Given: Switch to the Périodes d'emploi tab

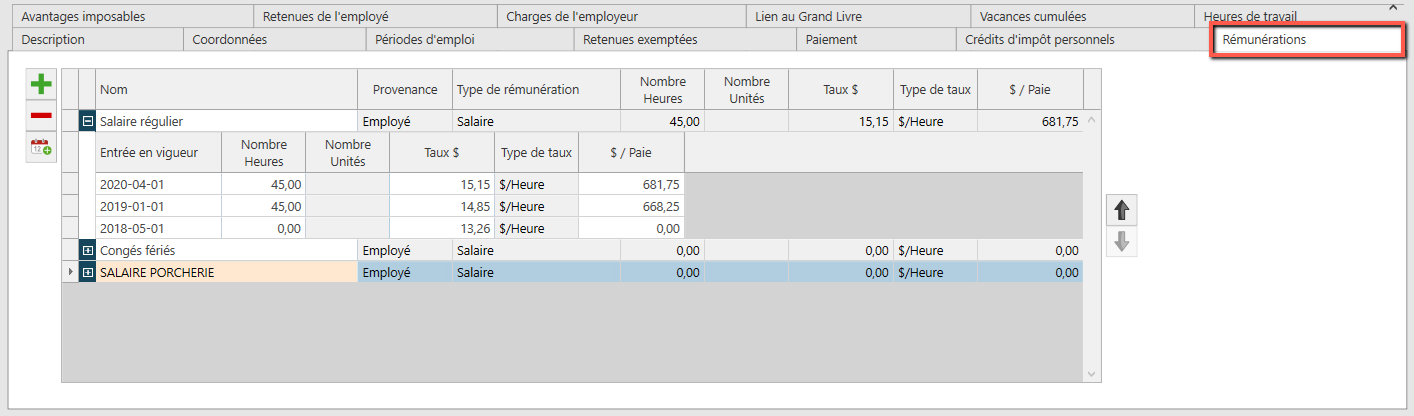Looking at the screenshot, I should [x=469, y=40].
